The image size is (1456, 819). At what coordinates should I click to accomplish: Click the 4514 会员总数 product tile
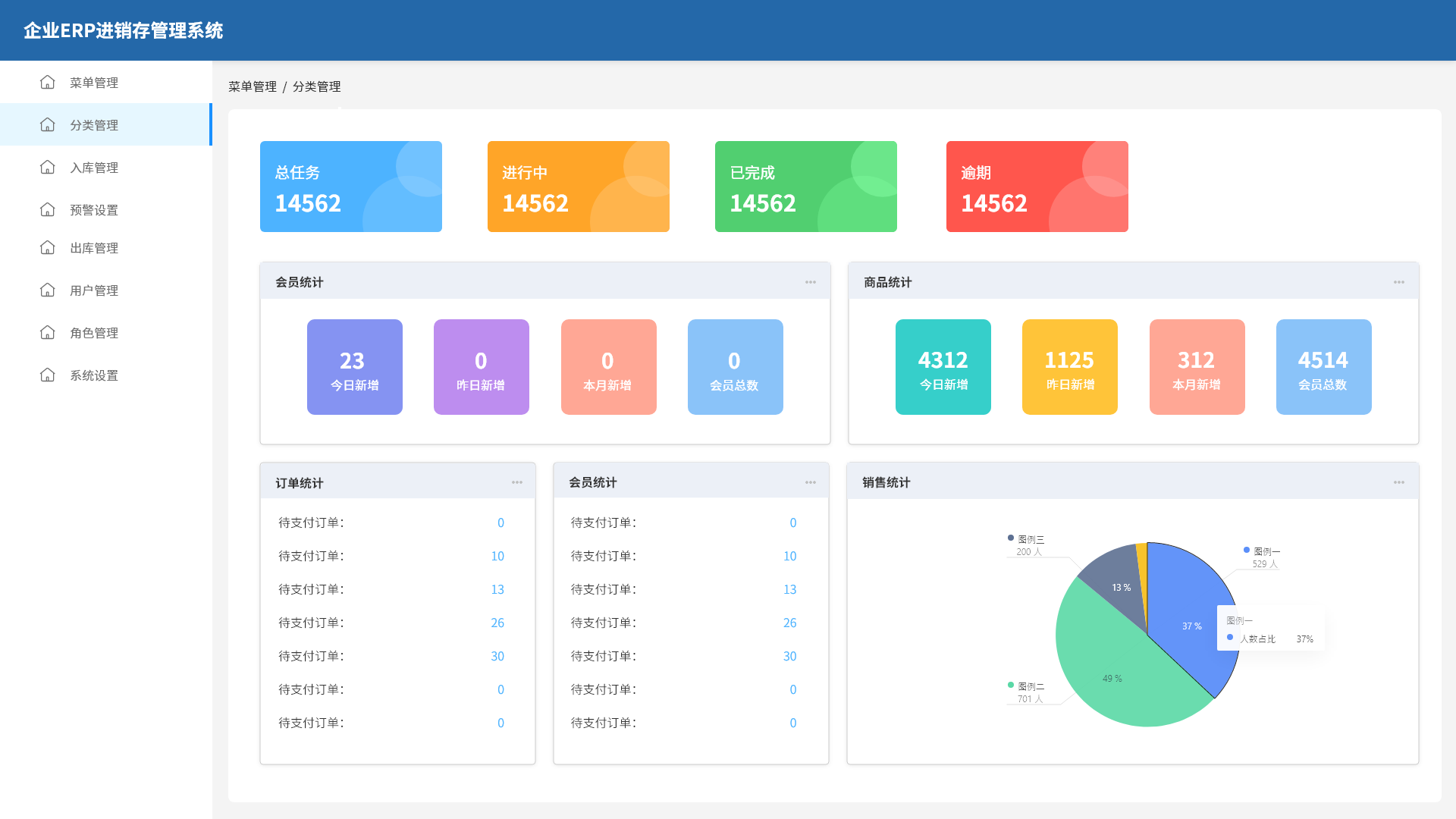pos(1324,367)
